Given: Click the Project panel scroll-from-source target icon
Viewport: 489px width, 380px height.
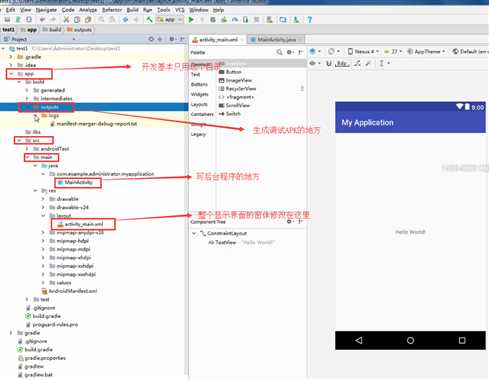Looking at the screenshot, I should tap(151, 39).
